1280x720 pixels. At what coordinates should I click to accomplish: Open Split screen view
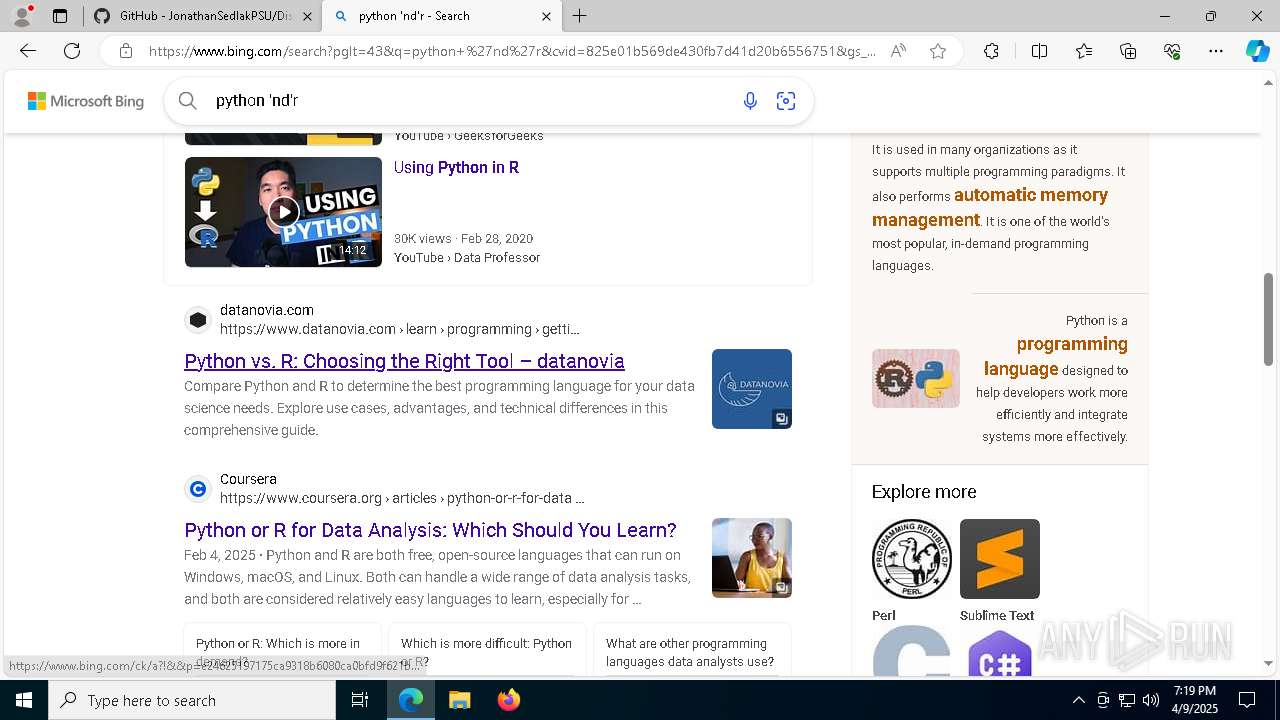(1039, 51)
